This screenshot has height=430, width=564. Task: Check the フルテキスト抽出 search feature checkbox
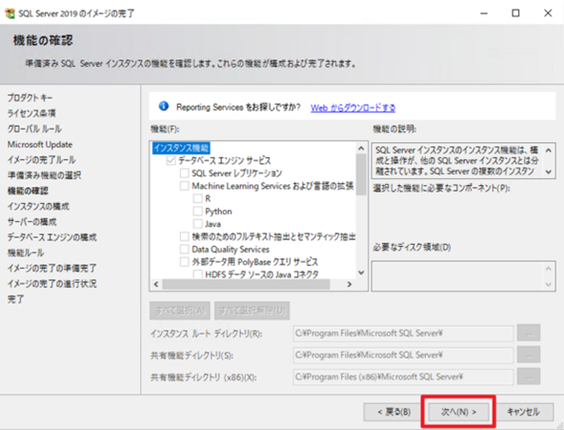tap(184, 236)
